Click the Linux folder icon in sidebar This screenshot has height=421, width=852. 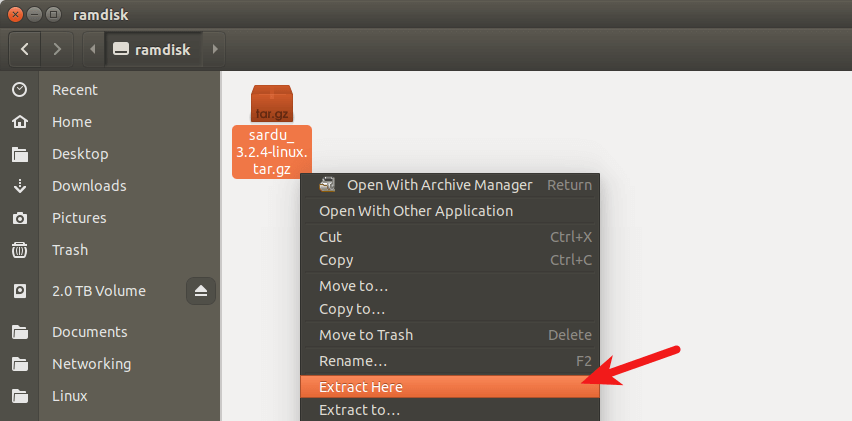20,396
